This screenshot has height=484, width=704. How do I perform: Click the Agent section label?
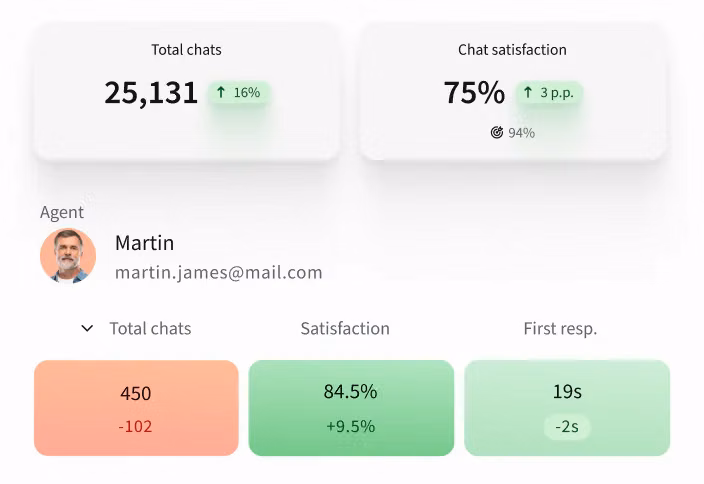[62, 212]
